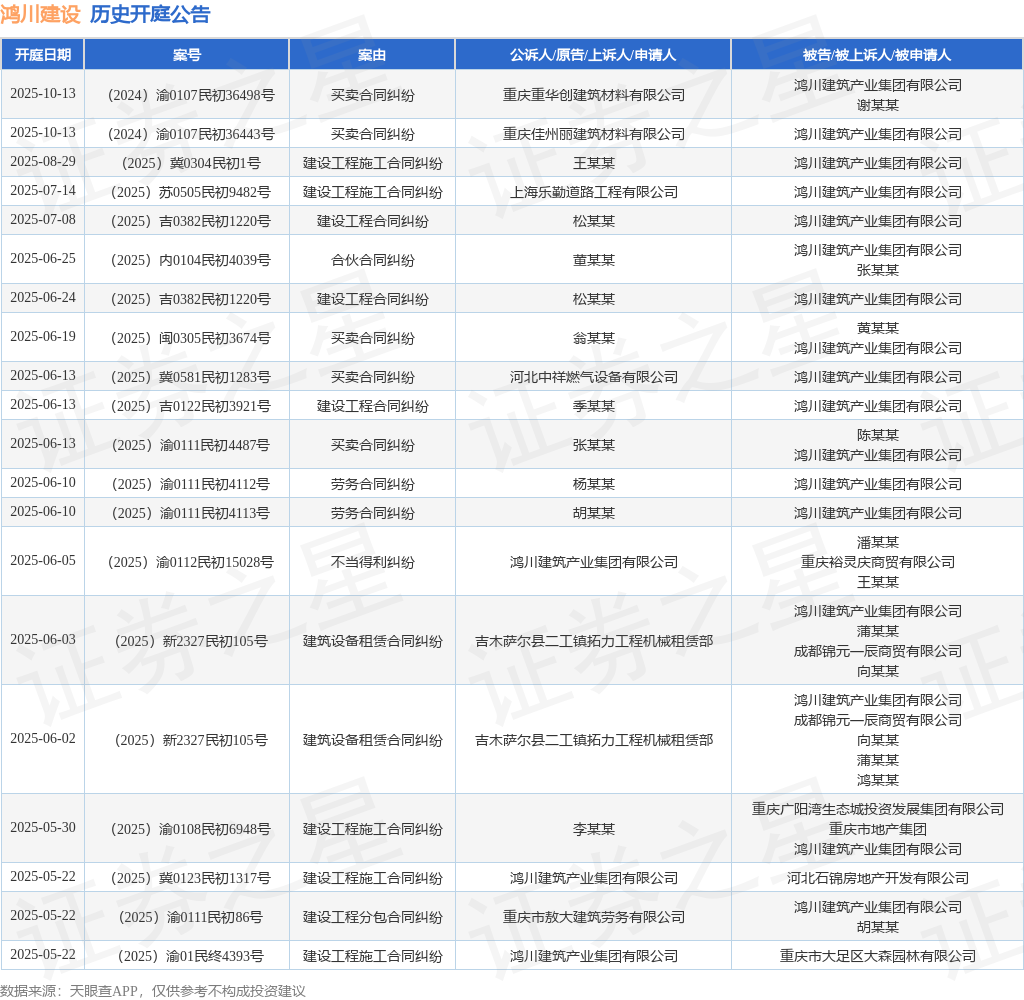Click plaintiff 王某某 in 2025-08-29 row

(594, 163)
